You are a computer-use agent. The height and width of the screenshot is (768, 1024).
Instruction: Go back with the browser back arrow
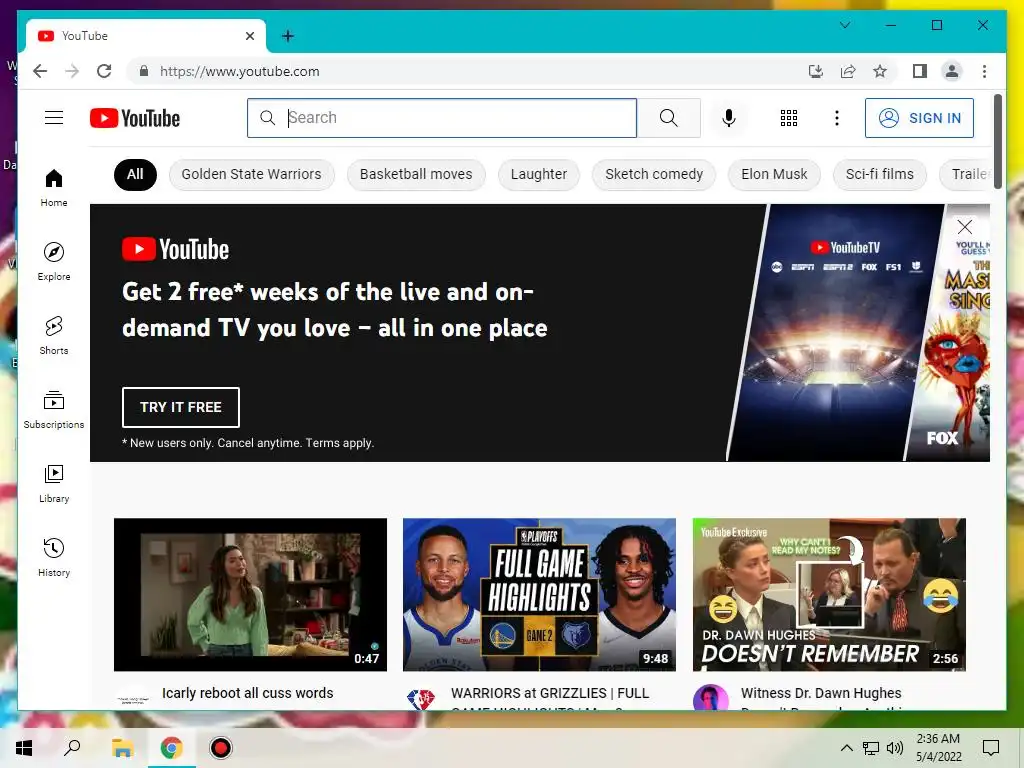(x=40, y=71)
